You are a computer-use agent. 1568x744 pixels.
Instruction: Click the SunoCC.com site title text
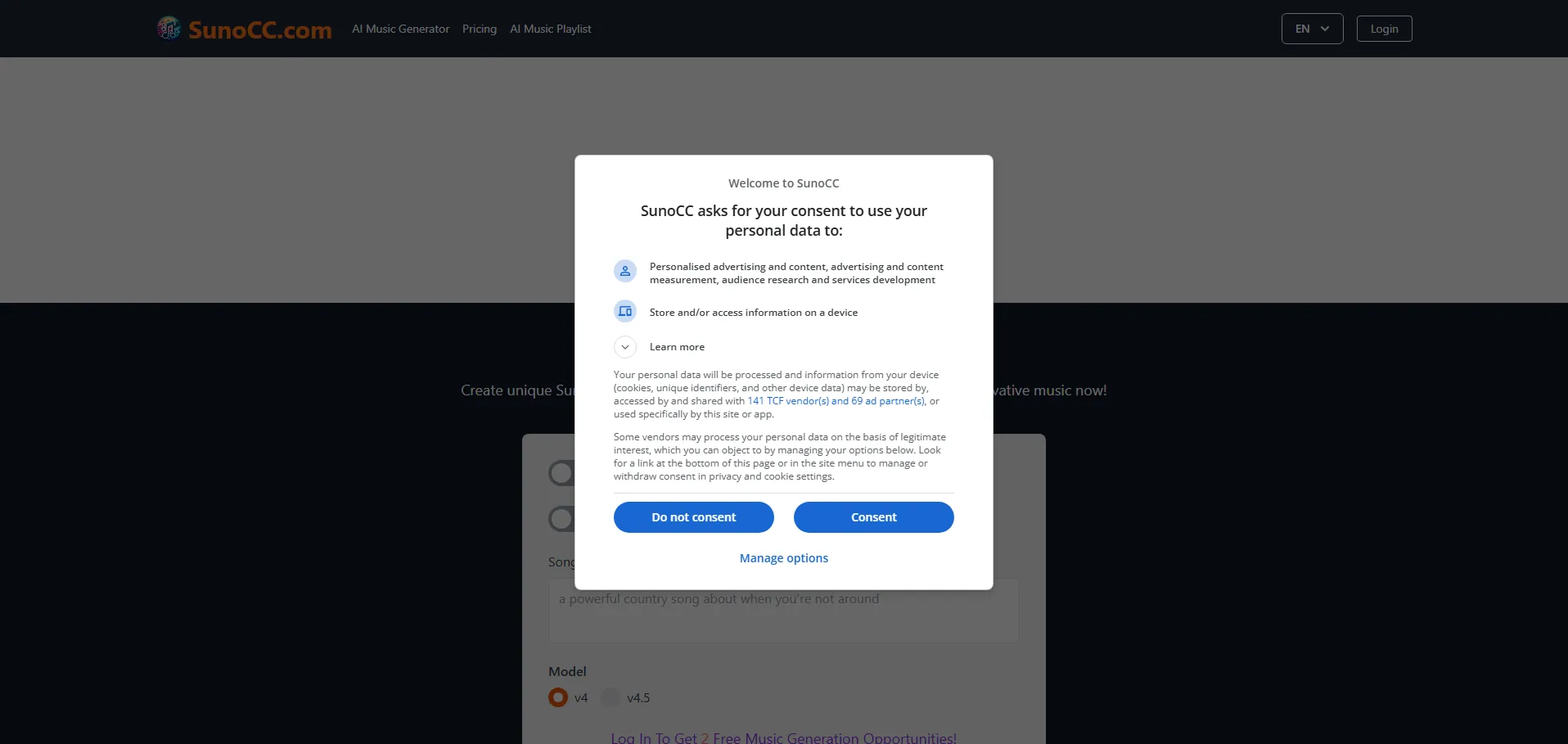click(x=260, y=30)
